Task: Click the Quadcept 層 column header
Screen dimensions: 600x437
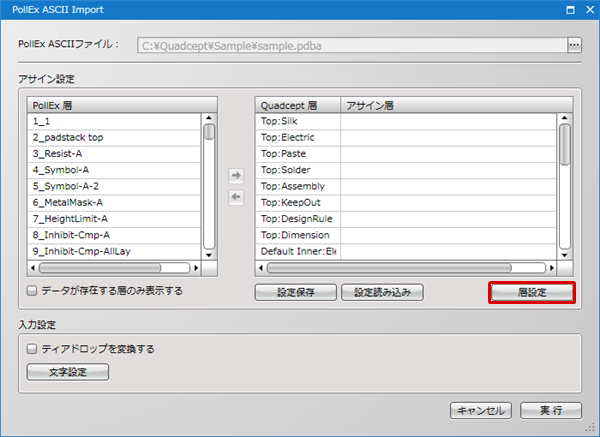Action: tap(298, 105)
